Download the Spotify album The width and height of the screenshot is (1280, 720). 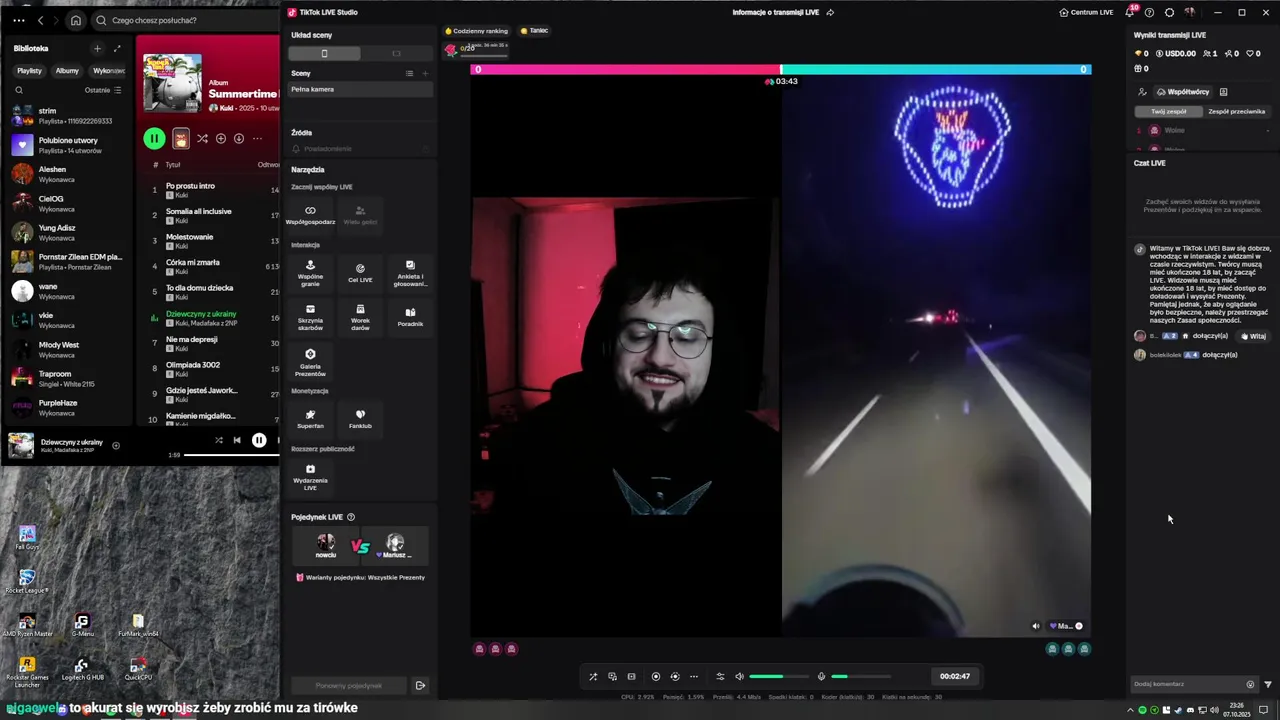pos(239,138)
